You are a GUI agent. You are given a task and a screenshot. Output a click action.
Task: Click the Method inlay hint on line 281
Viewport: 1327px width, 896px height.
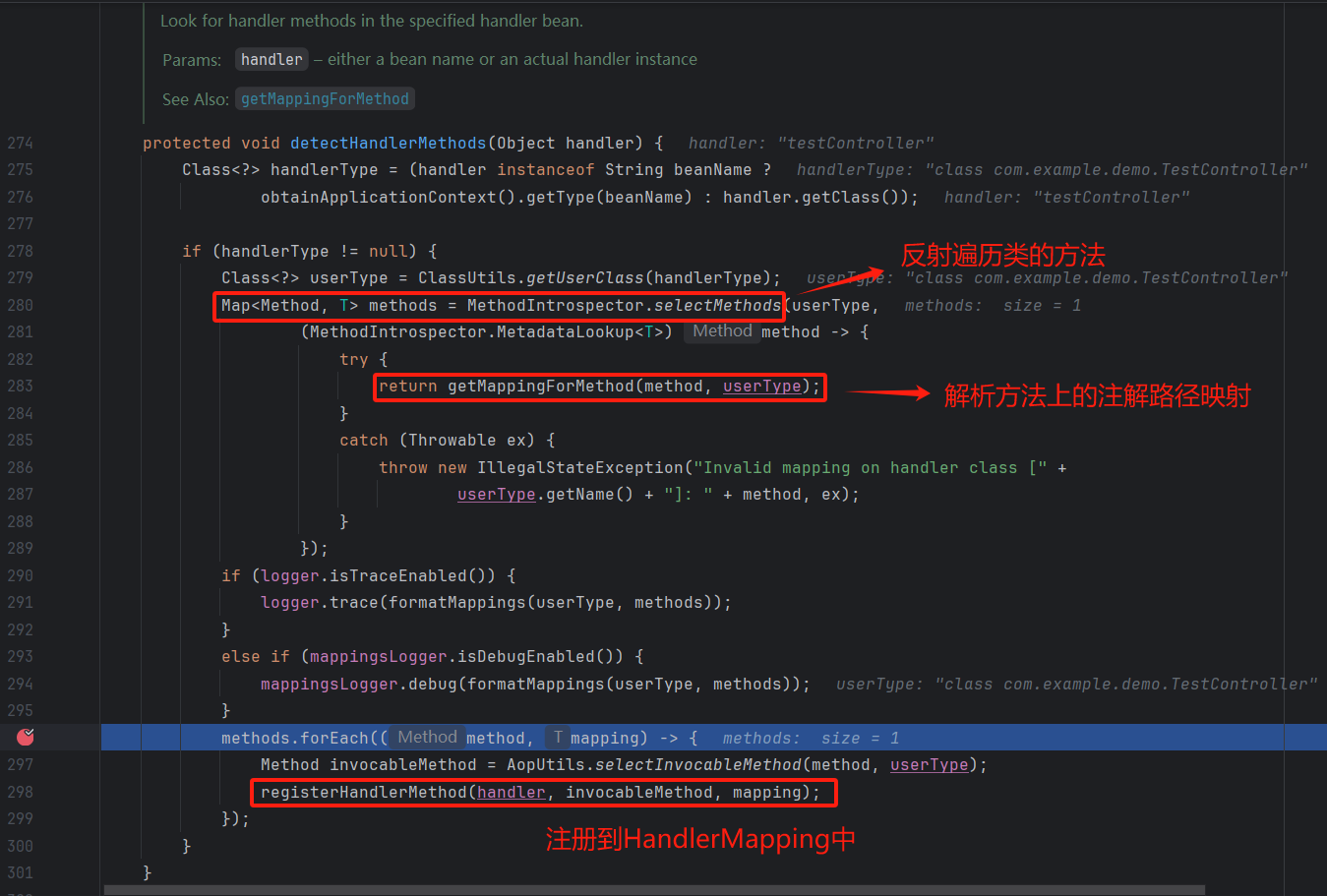(x=721, y=331)
